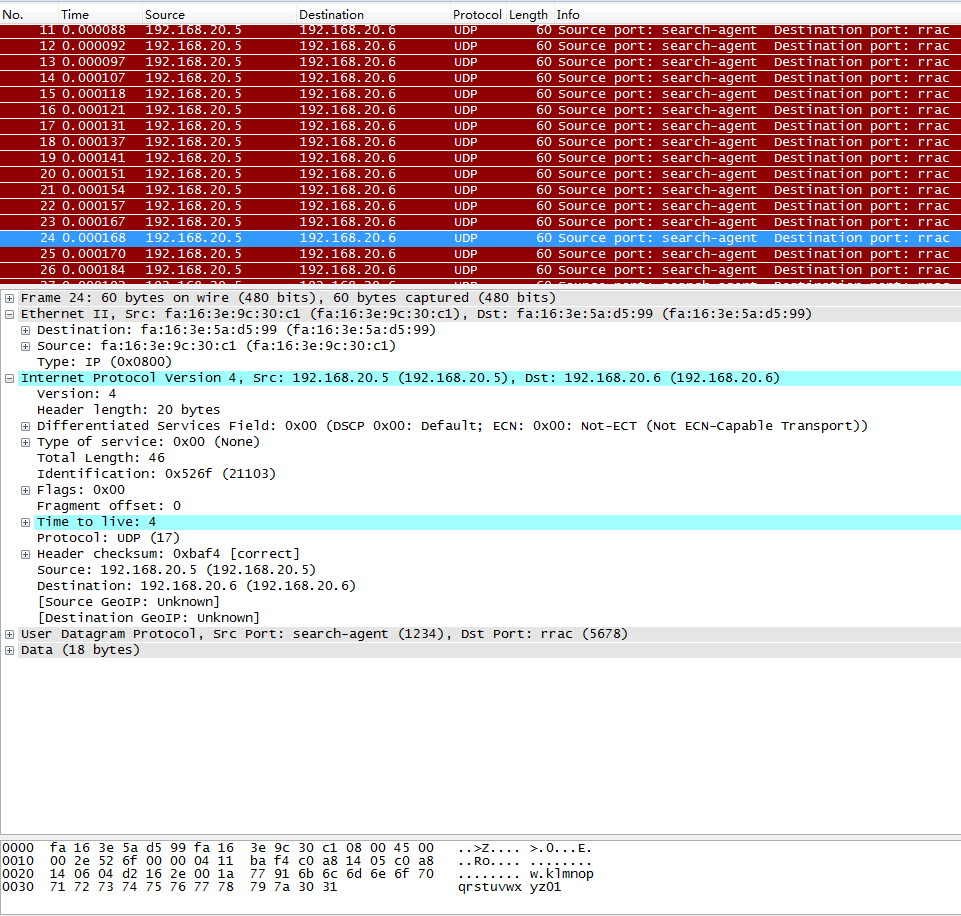The image size is (961, 916).
Task: Select packet number 11 row
Action: [x=480, y=30]
